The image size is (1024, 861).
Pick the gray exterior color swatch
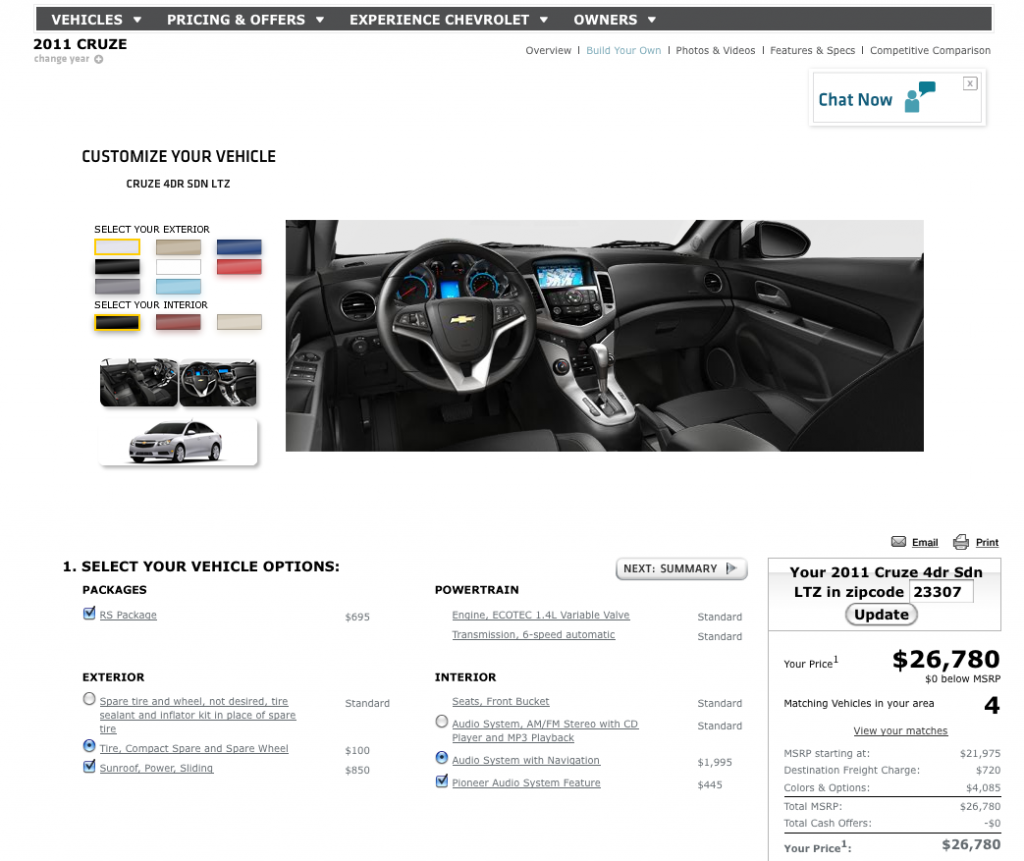click(118, 286)
